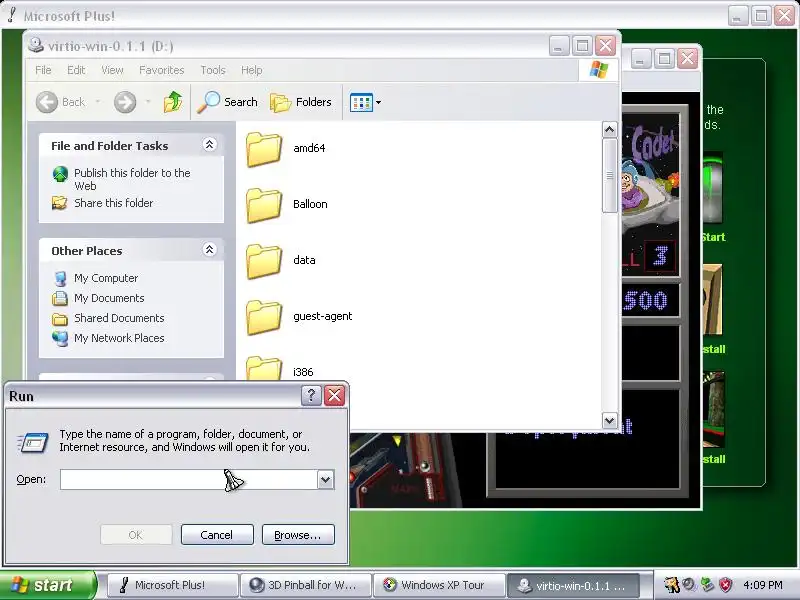
Task: Select the guest-agent folder icon
Action: pyautogui.click(x=264, y=317)
